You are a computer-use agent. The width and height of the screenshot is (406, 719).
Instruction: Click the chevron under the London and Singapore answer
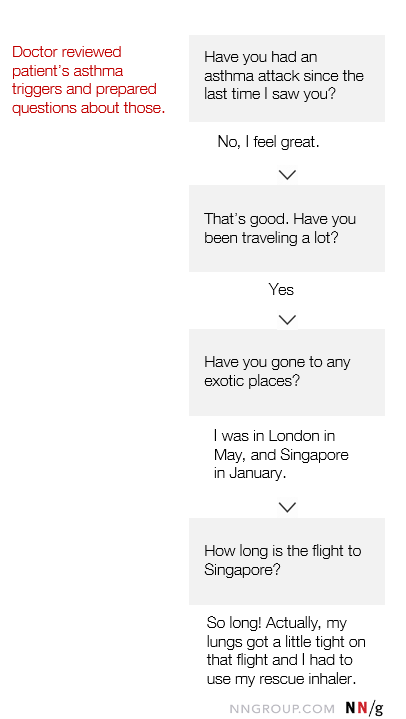(x=287, y=507)
